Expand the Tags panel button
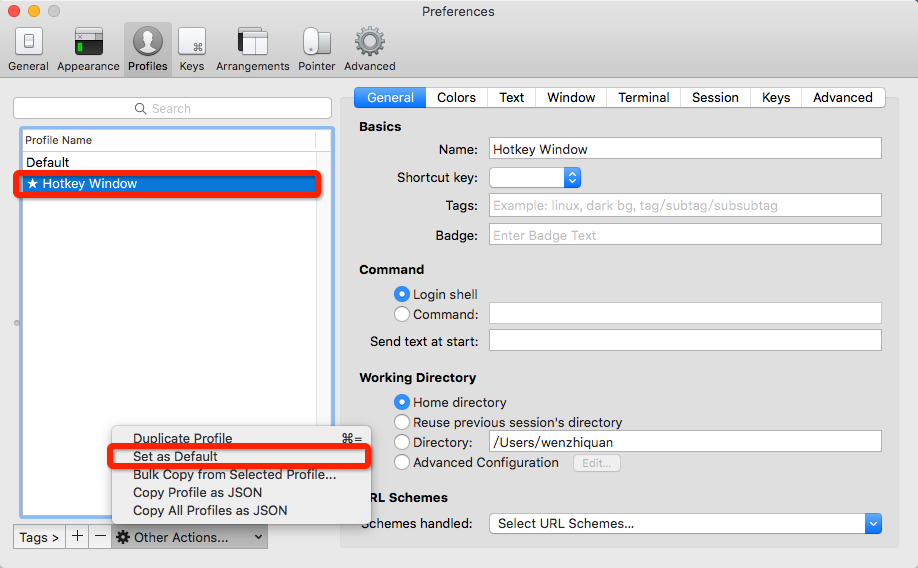 [x=39, y=537]
